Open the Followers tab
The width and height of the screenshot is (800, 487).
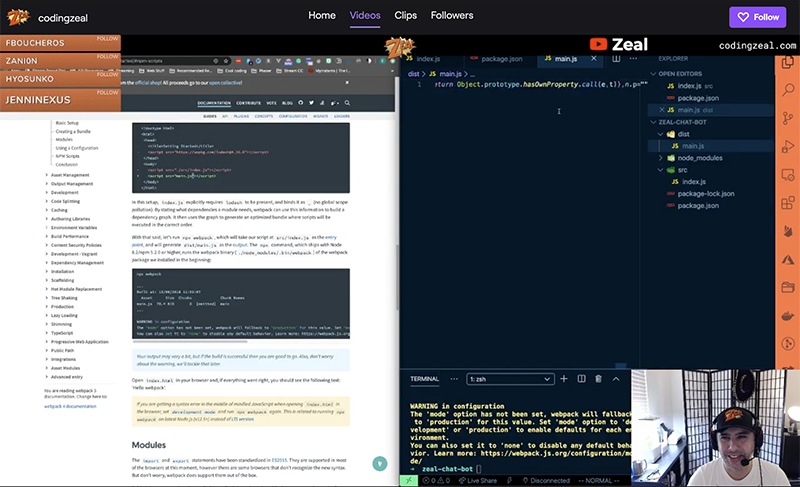[x=452, y=15]
